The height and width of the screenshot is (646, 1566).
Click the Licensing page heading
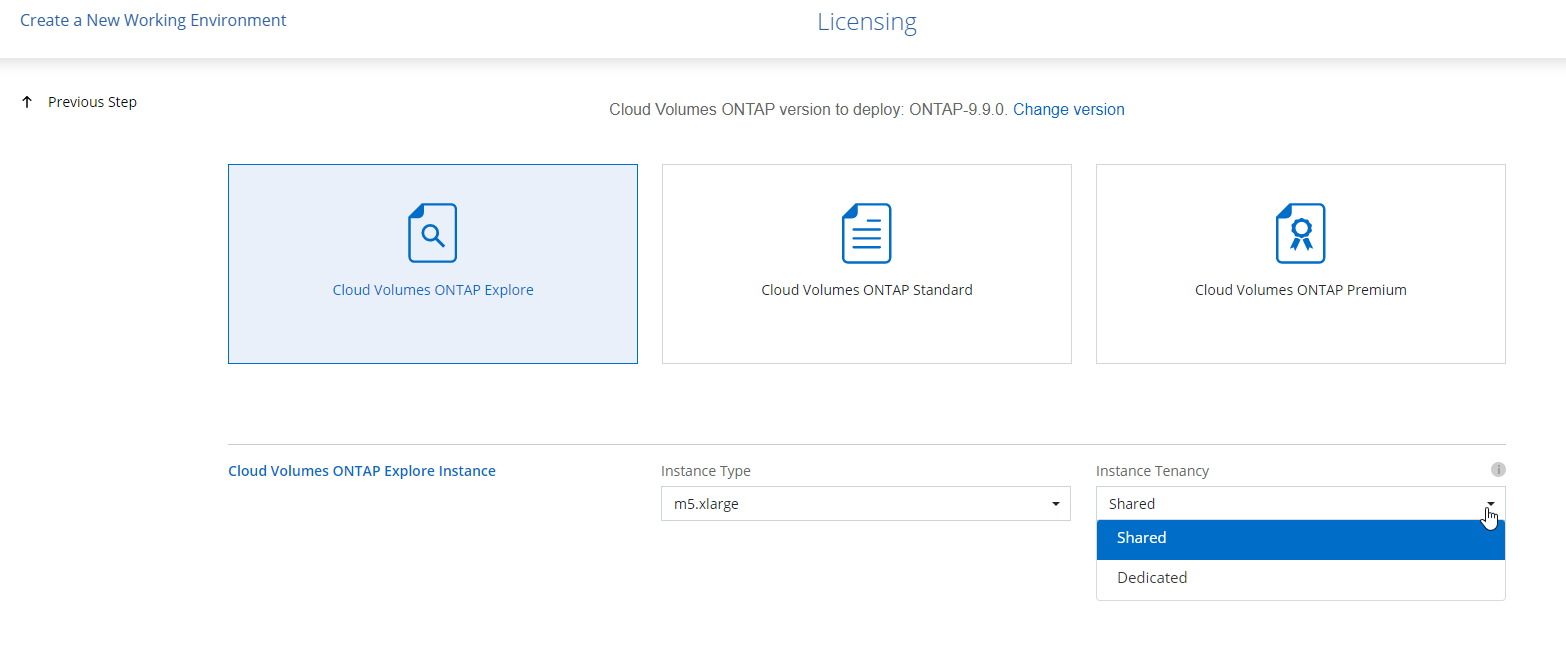(866, 22)
